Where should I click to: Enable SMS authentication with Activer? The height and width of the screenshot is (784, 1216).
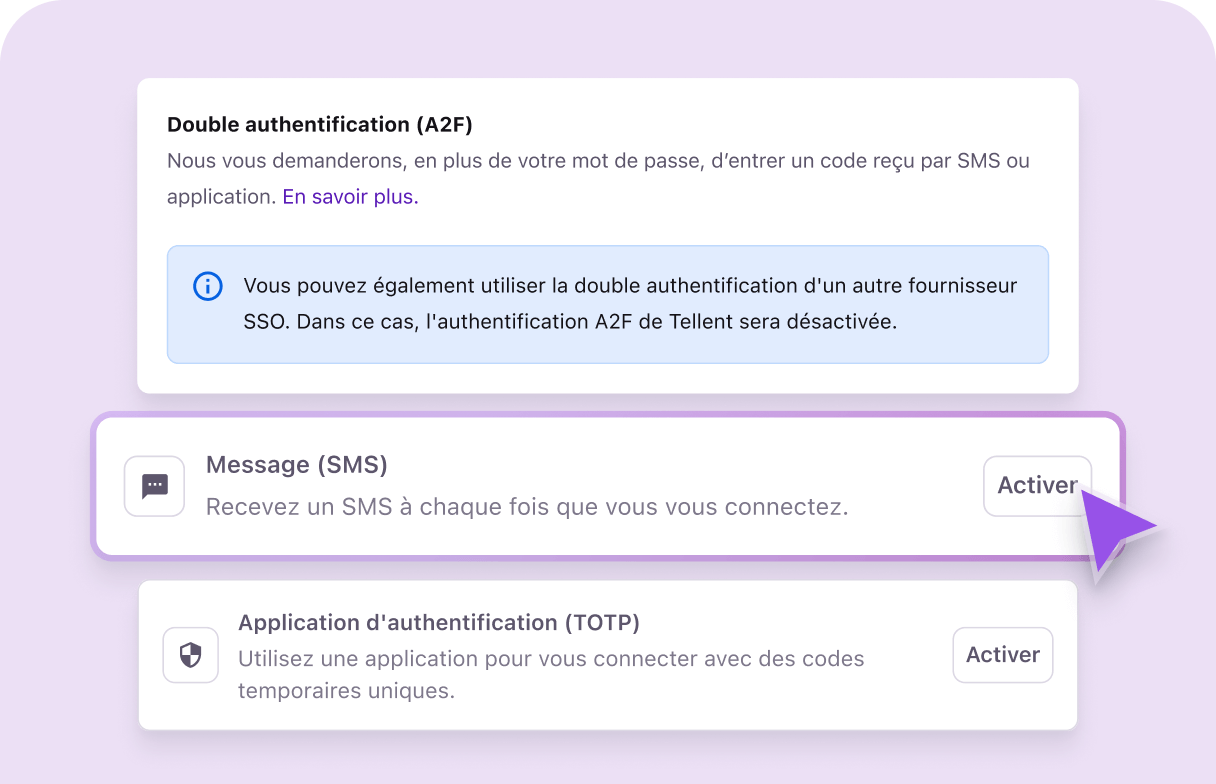[1037, 486]
